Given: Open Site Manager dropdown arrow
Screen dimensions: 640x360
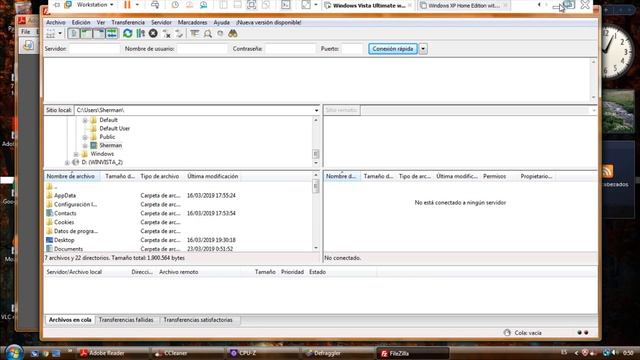Looking at the screenshot, I should coord(60,33).
